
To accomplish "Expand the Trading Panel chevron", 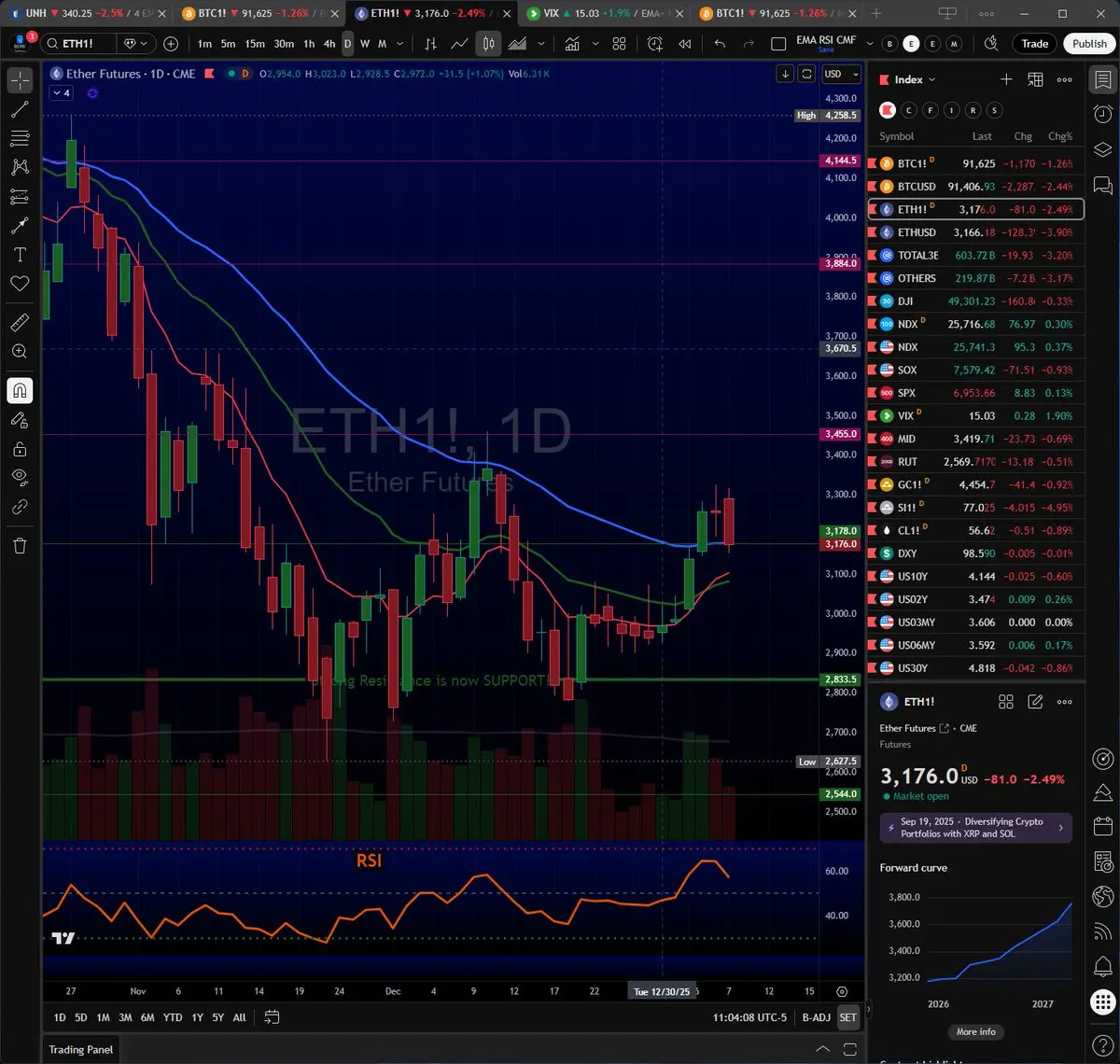I will pos(822,1049).
